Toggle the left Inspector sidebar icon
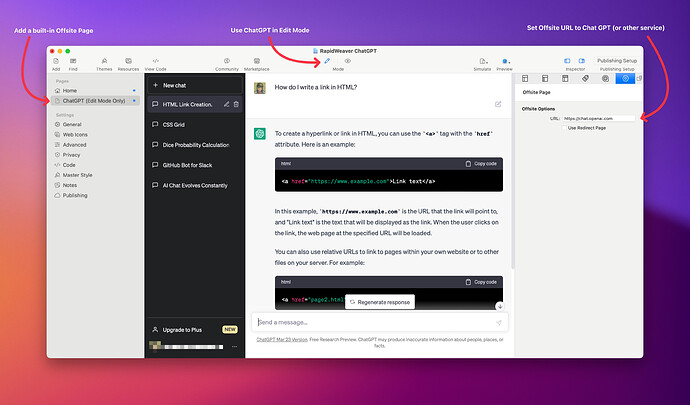 [x=567, y=61]
